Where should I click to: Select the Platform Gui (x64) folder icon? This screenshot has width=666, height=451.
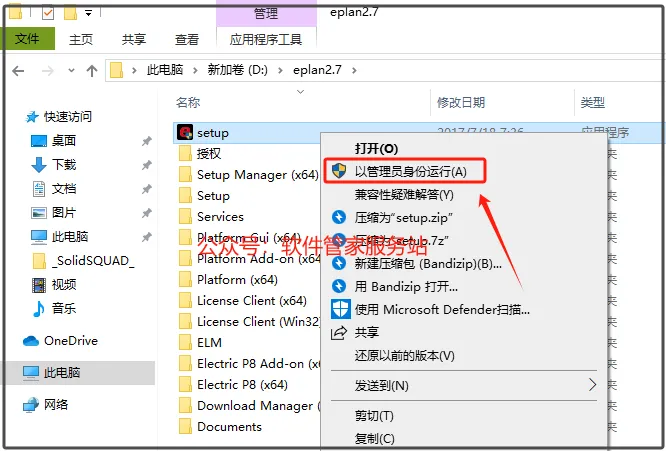click(x=185, y=237)
